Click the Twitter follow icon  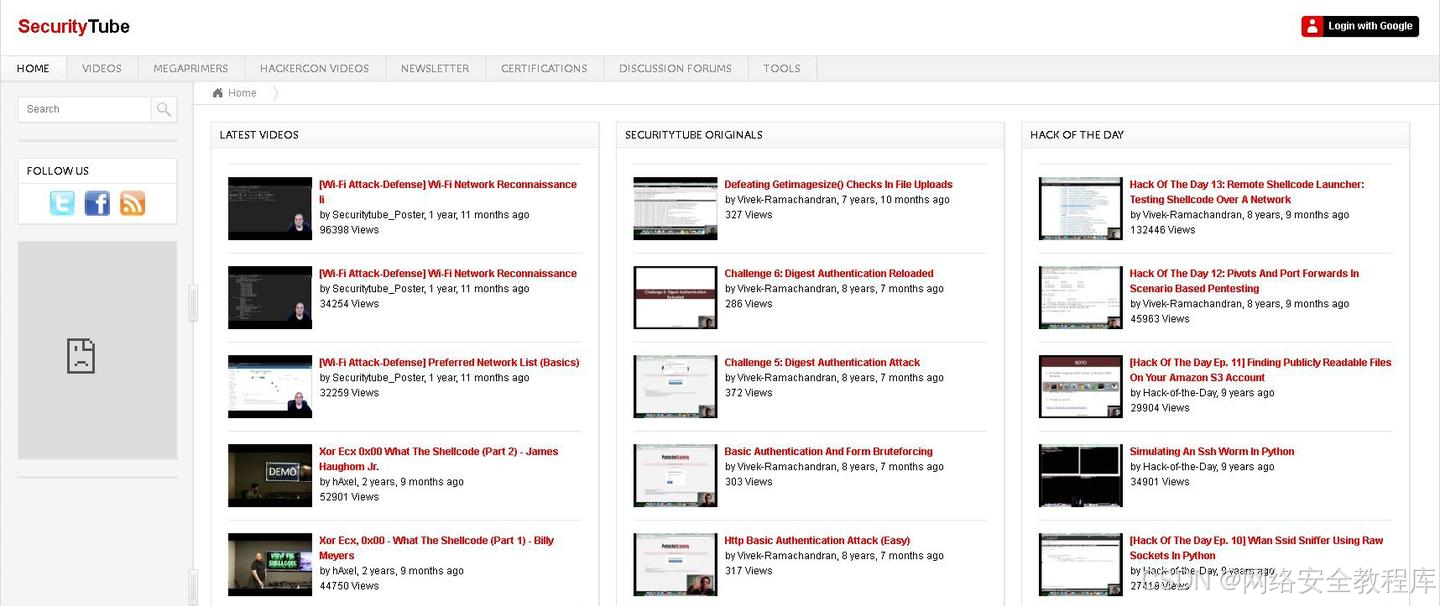[62, 203]
